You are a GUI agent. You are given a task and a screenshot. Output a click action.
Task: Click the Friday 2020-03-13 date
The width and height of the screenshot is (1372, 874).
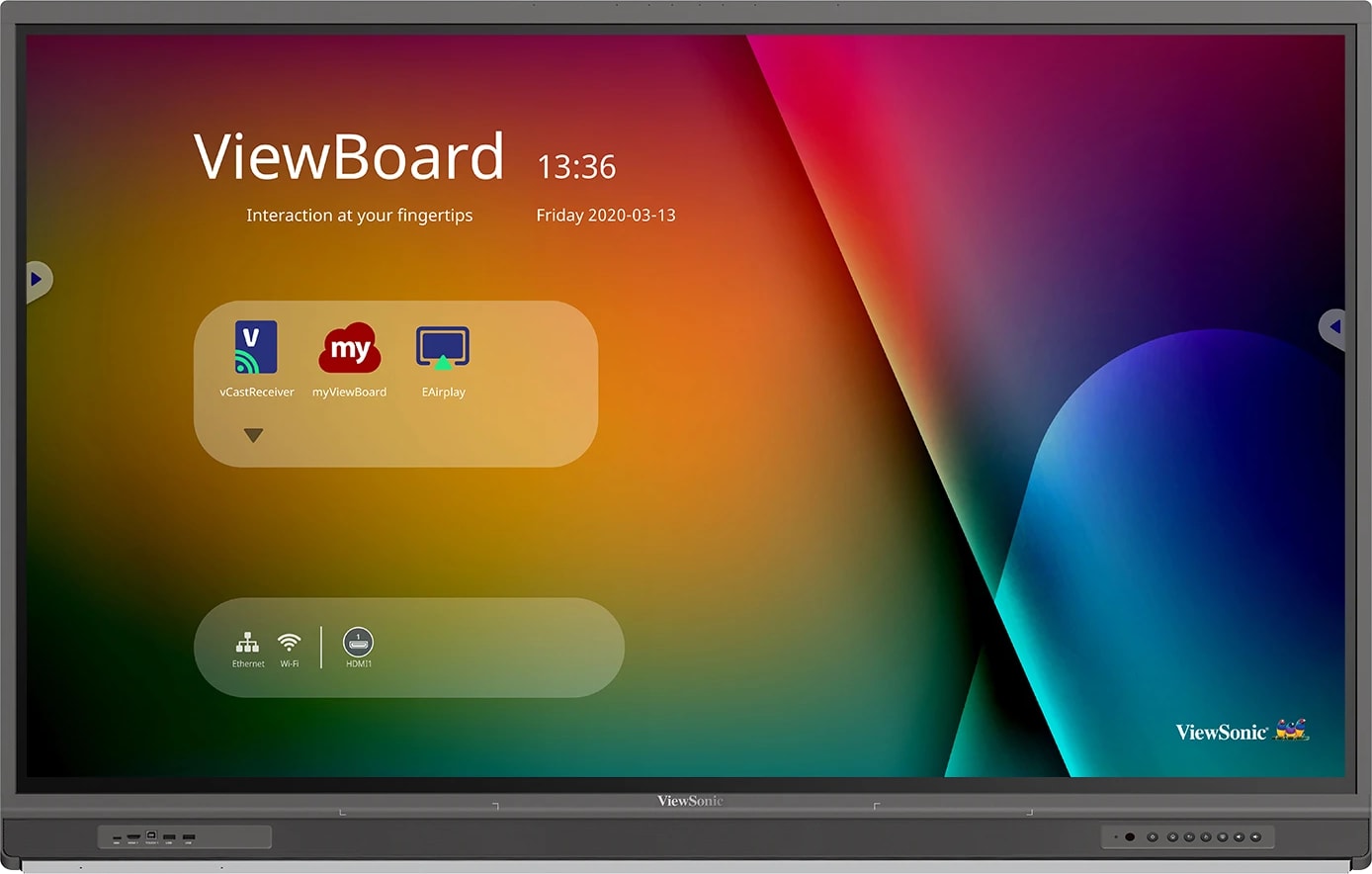point(605,215)
